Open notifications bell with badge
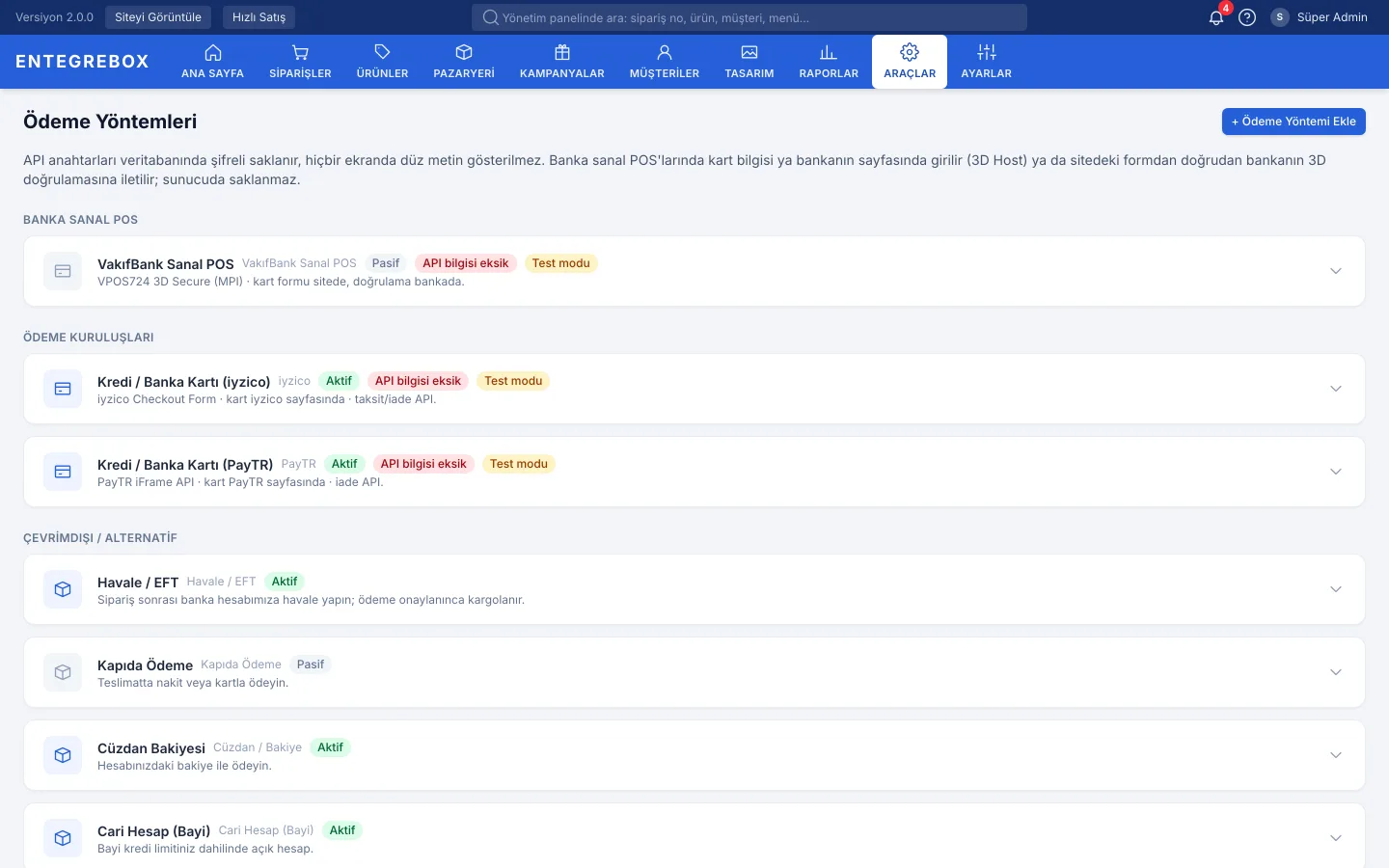The width and height of the screenshot is (1389, 868). coord(1216,16)
